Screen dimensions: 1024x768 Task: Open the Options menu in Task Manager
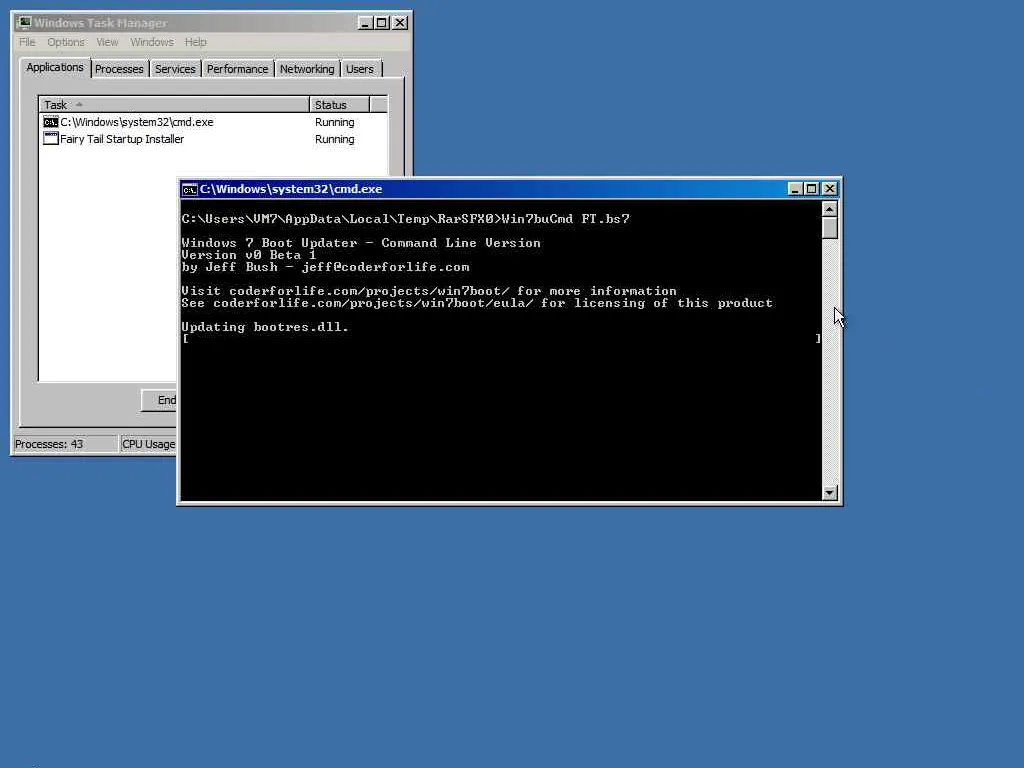[x=65, y=42]
